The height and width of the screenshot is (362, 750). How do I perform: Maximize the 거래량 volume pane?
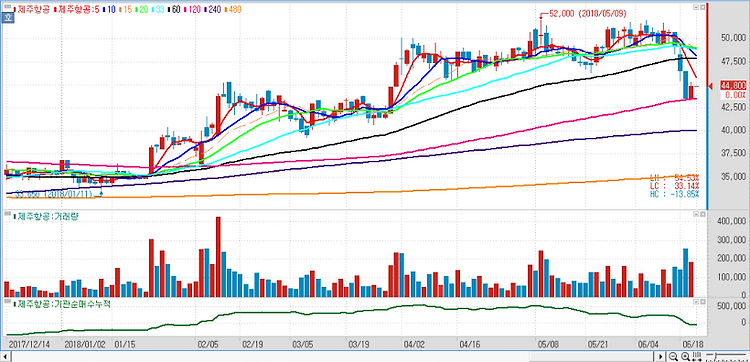(703, 215)
